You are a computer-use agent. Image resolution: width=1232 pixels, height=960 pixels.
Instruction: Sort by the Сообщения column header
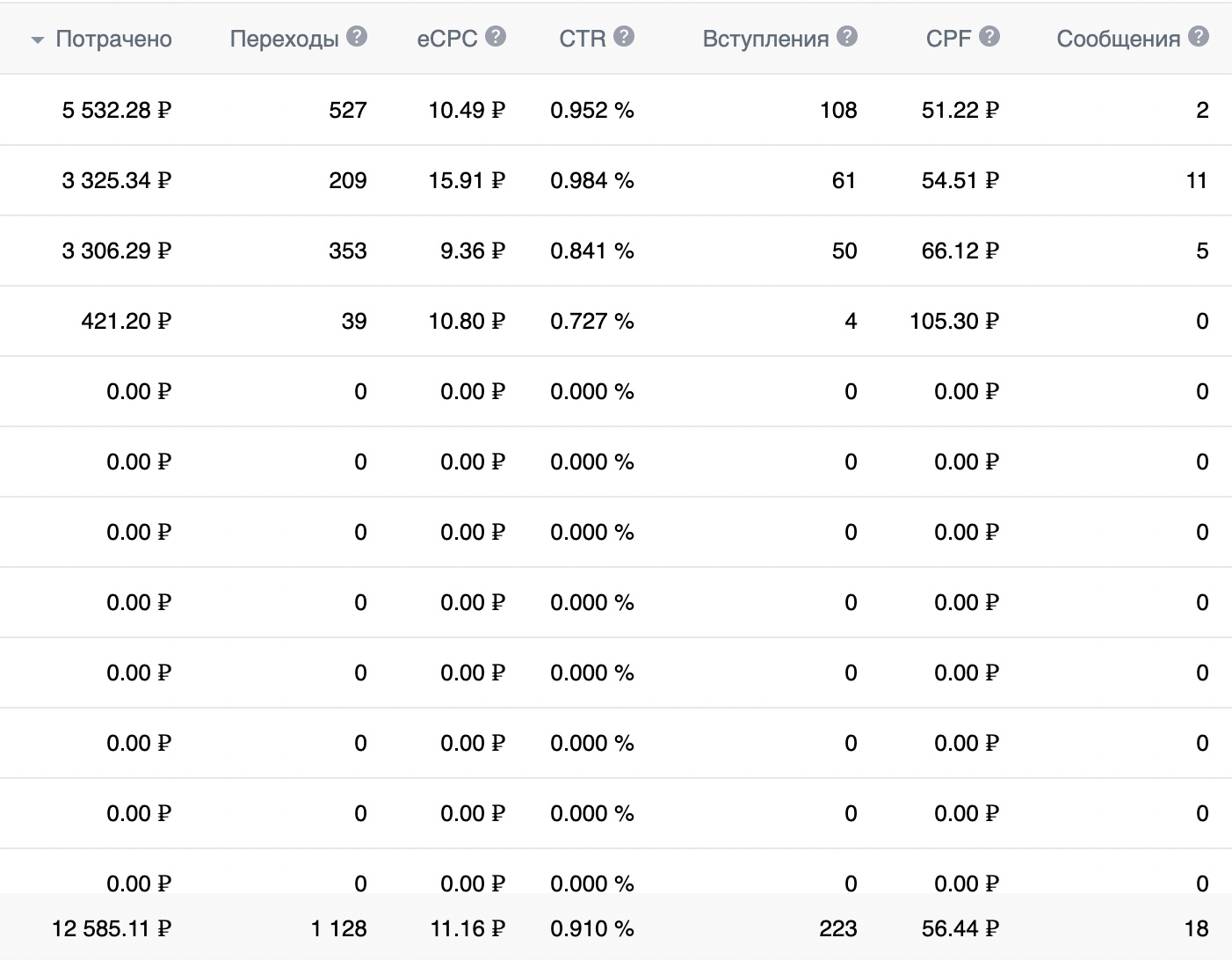click(1118, 39)
